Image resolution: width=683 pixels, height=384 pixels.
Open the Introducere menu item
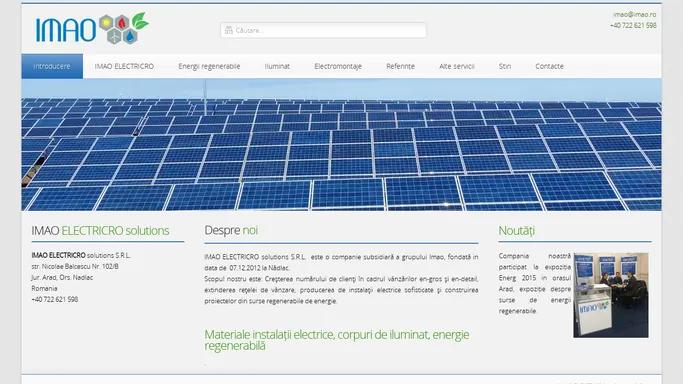pyautogui.click(x=52, y=66)
